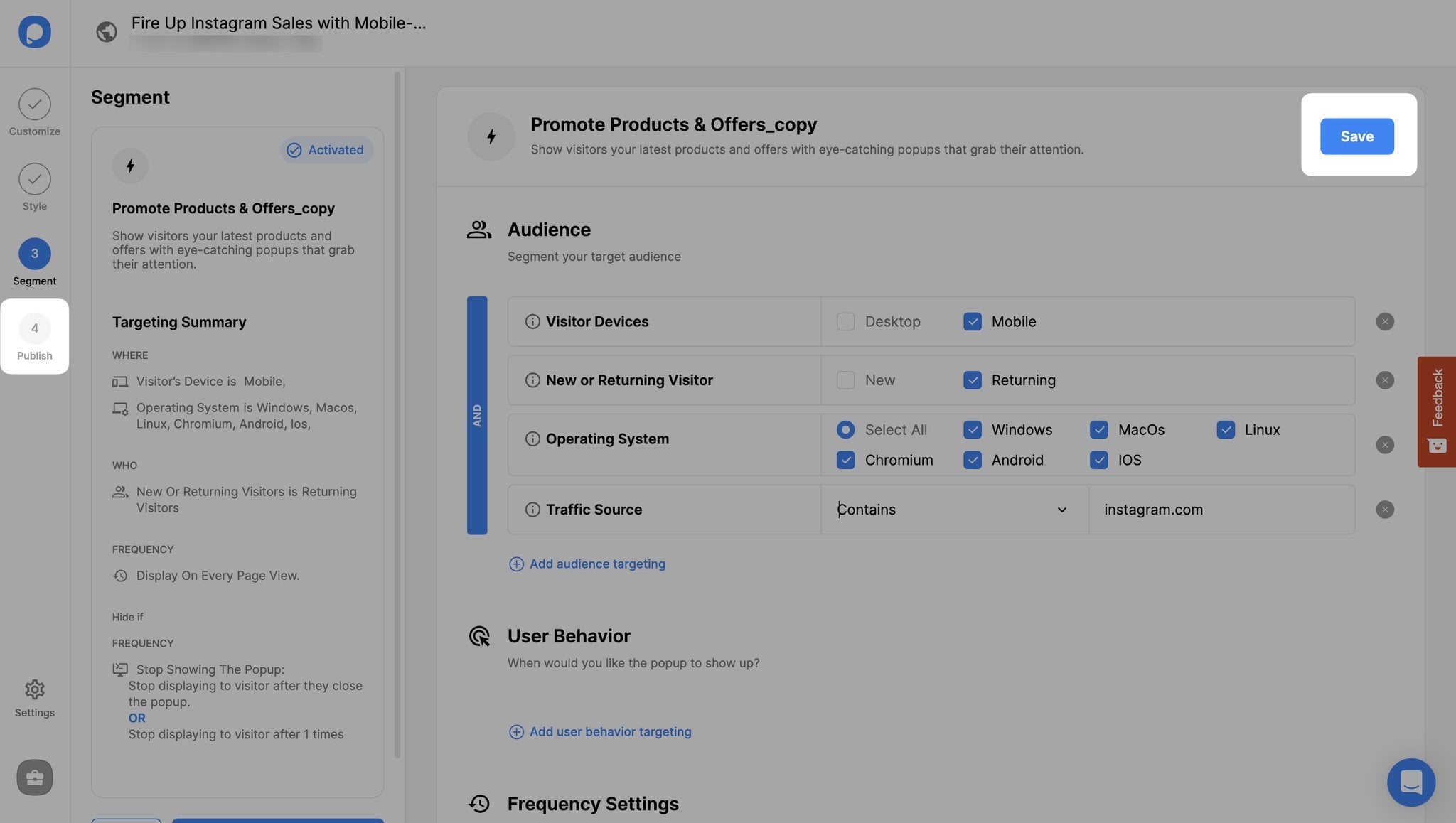
Task: Go to the Publish step
Action: coord(34,336)
